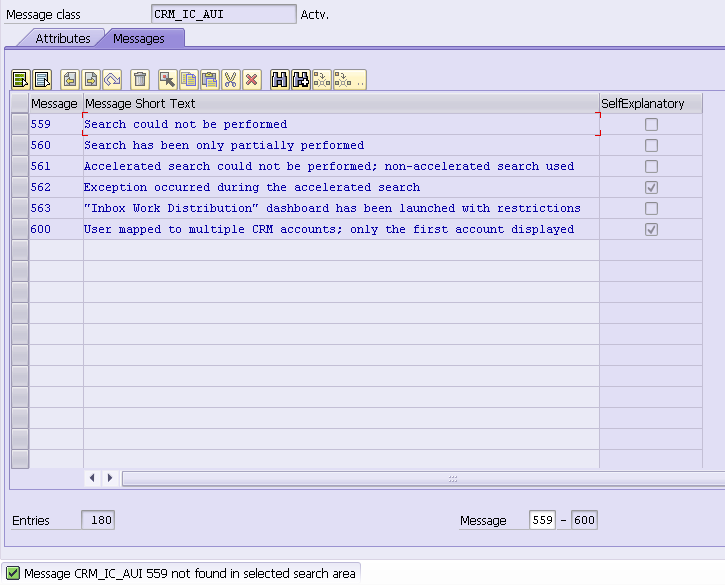The height and width of the screenshot is (585, 725).
Task: Click the scroll-left arrow under the table
Action: click(92, 478)
